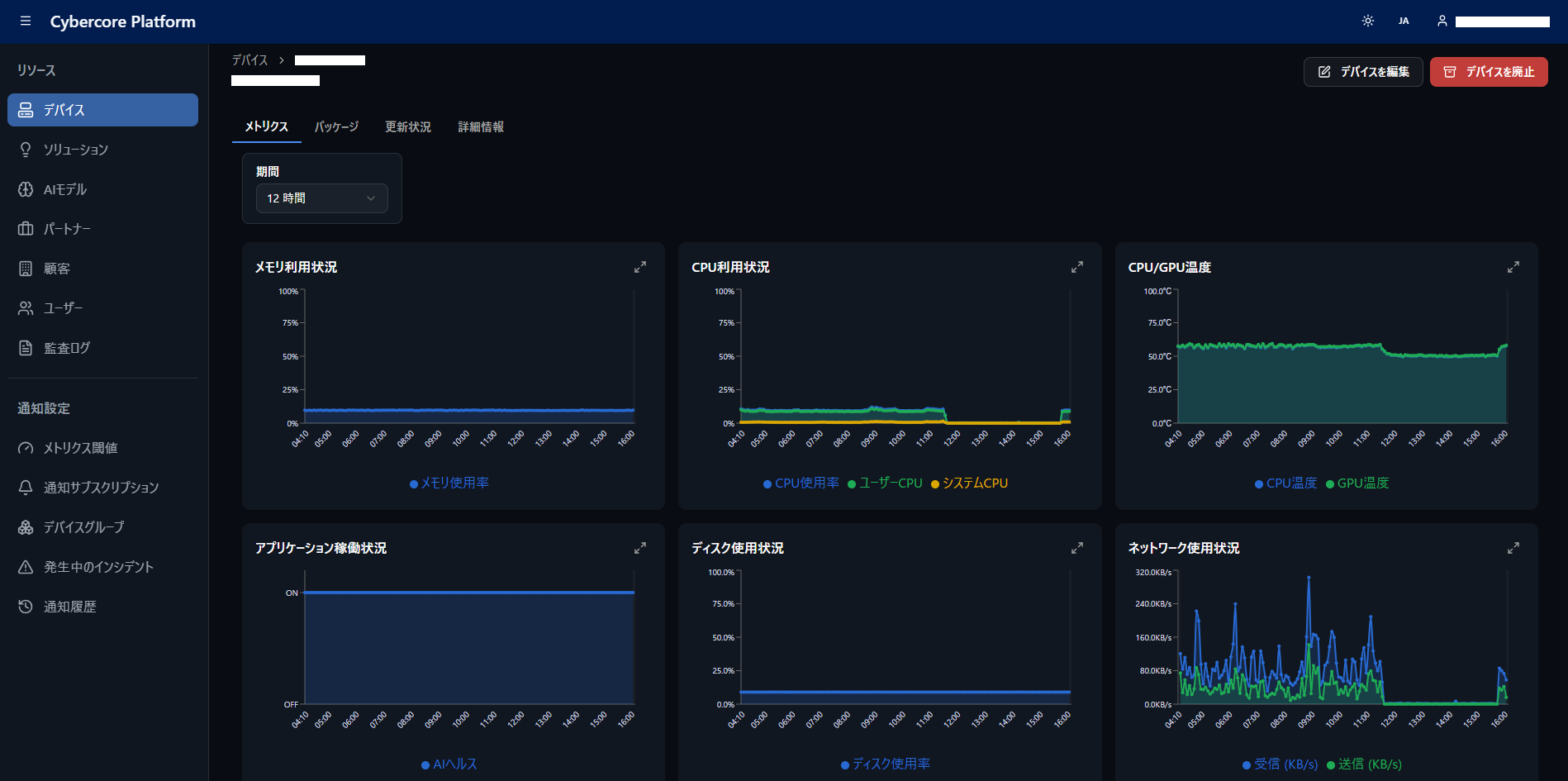Open the 期間 12 時間 dropdown

click(321, 198)
